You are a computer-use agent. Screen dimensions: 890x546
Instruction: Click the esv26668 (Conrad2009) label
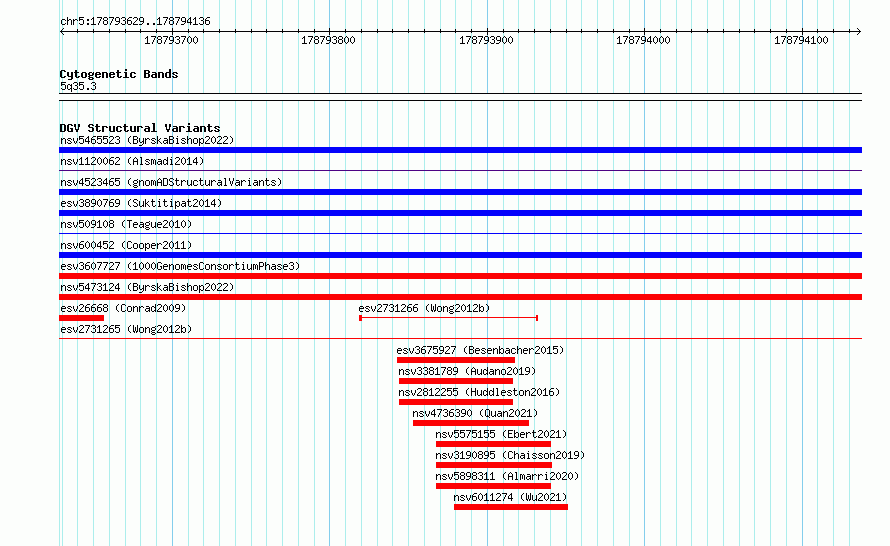(x=123, y=308)
